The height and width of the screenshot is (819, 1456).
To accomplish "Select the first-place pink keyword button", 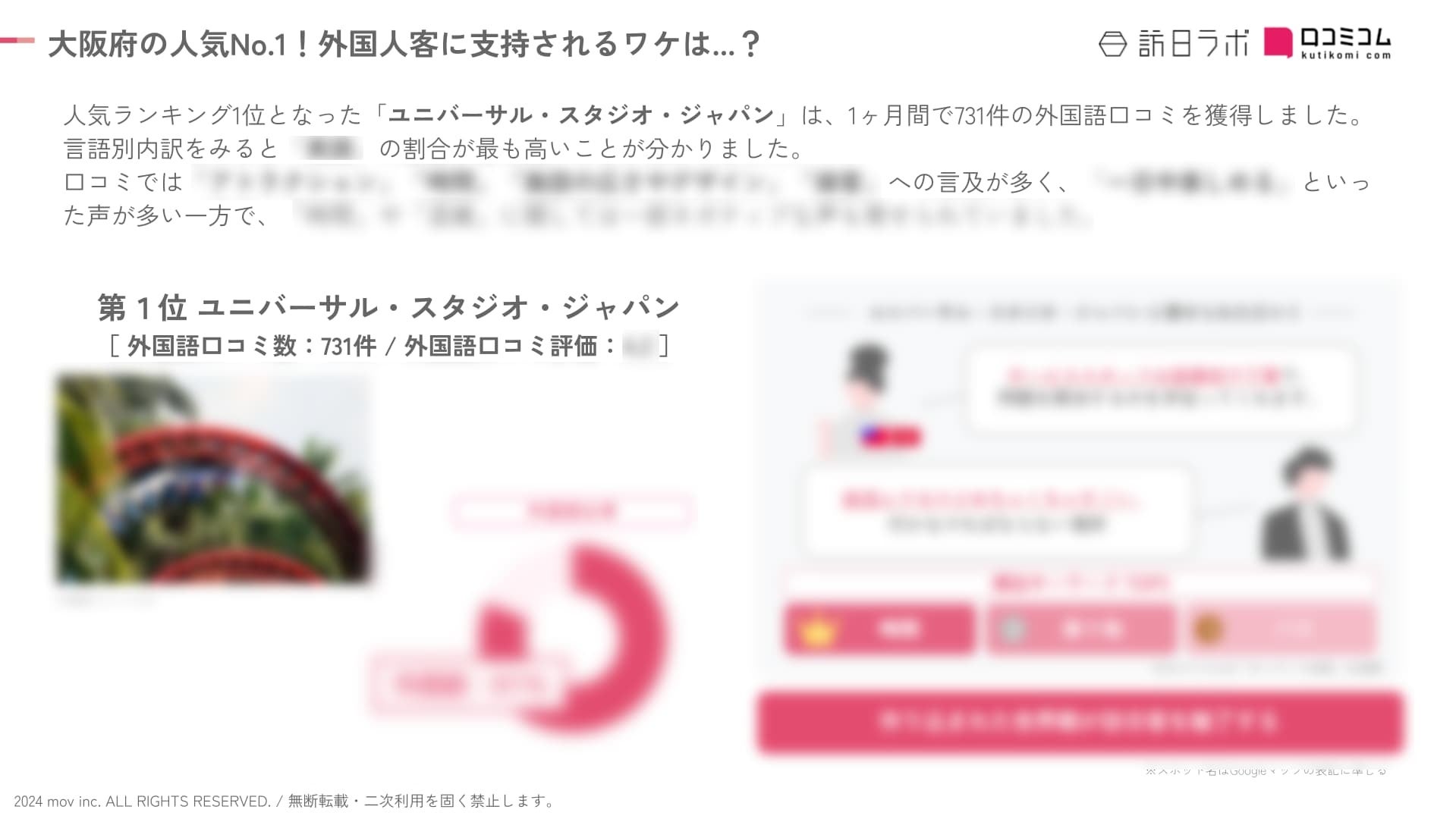I will click(x=880, y=629).
